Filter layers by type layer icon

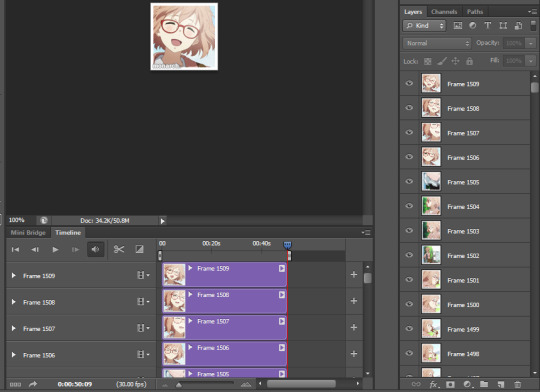(488, 25)
